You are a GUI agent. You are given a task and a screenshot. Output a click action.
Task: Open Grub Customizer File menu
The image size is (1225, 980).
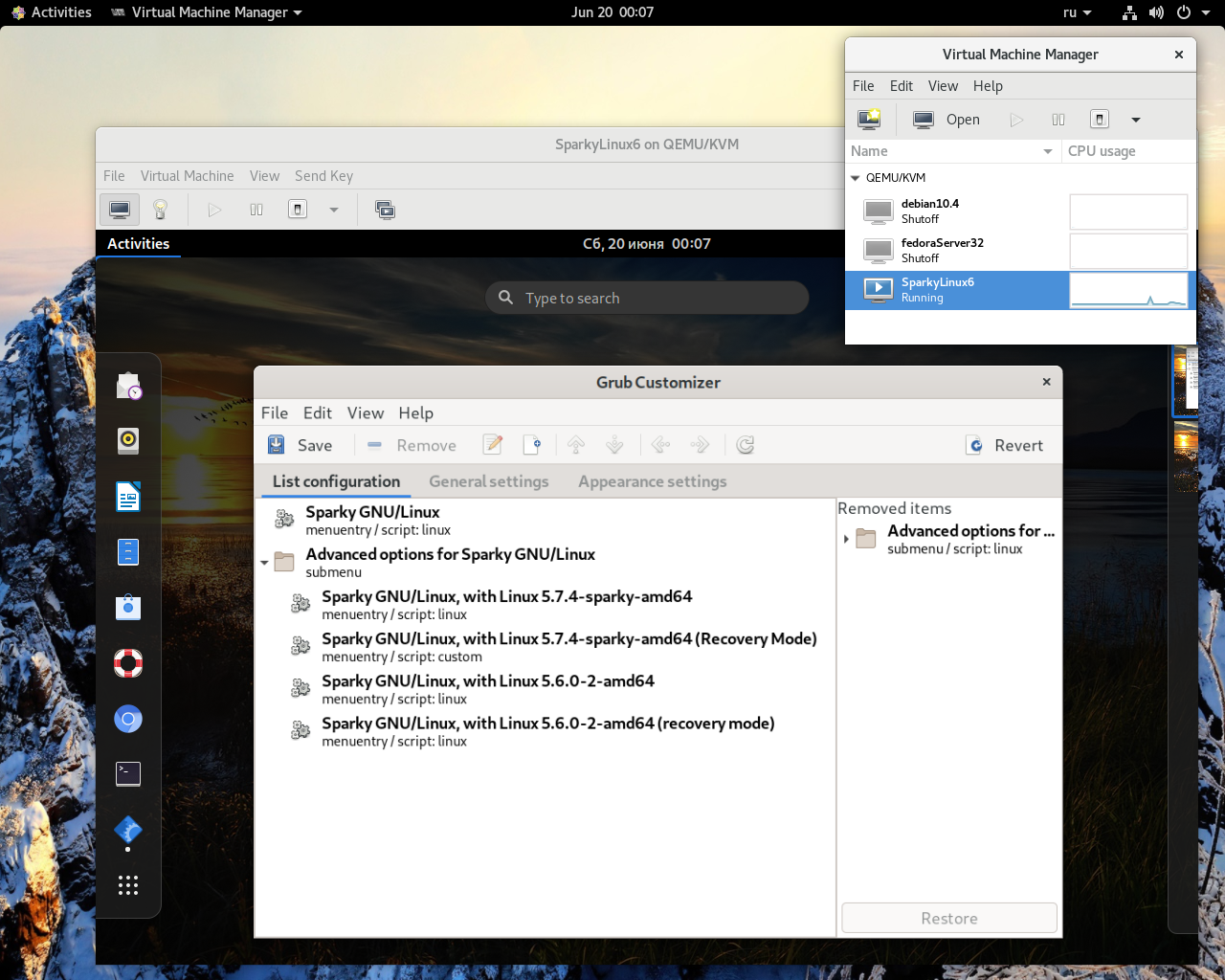(x=275, y=412)
